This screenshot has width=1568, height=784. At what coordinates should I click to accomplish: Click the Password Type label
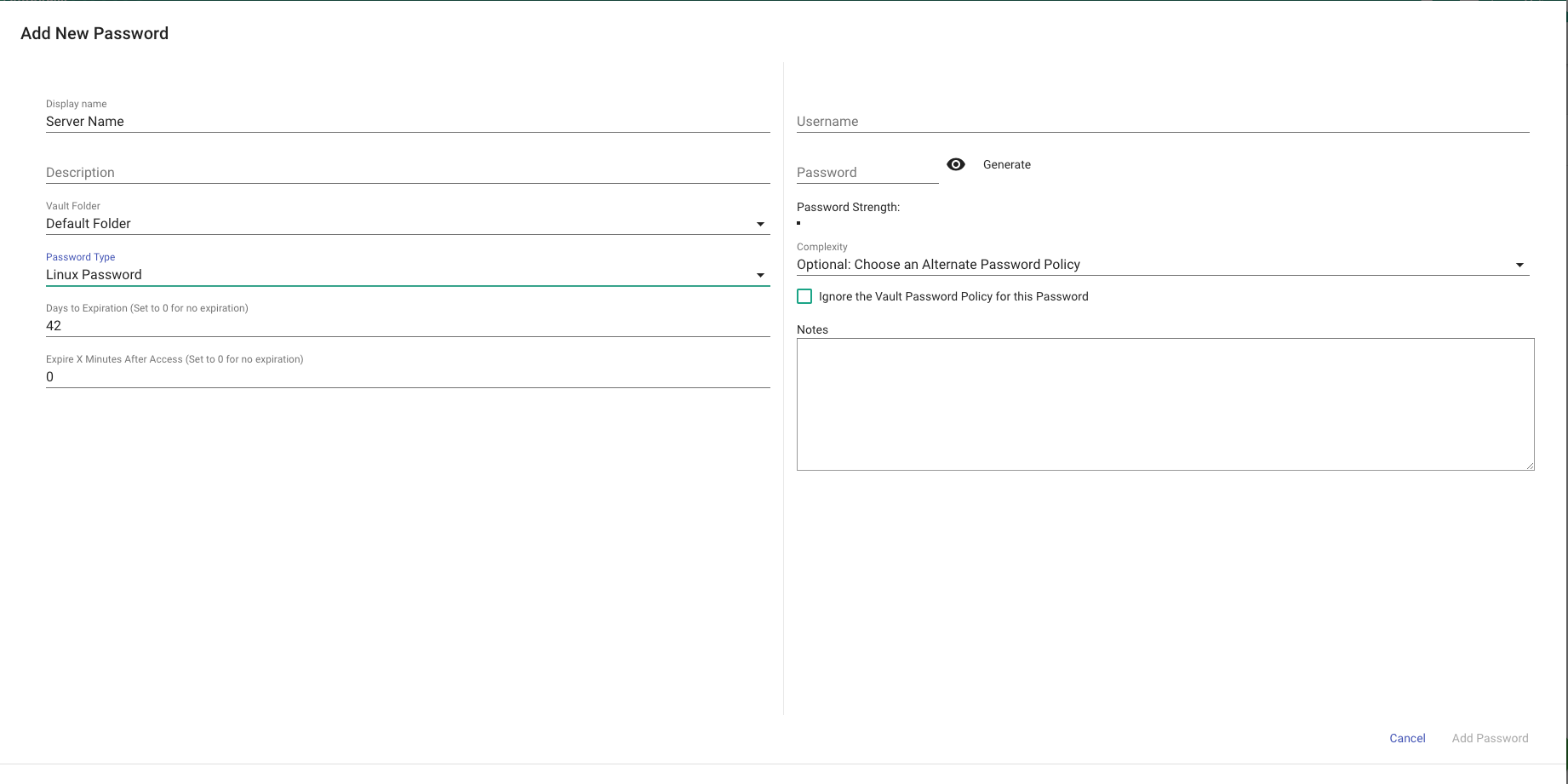coord(80,257)
